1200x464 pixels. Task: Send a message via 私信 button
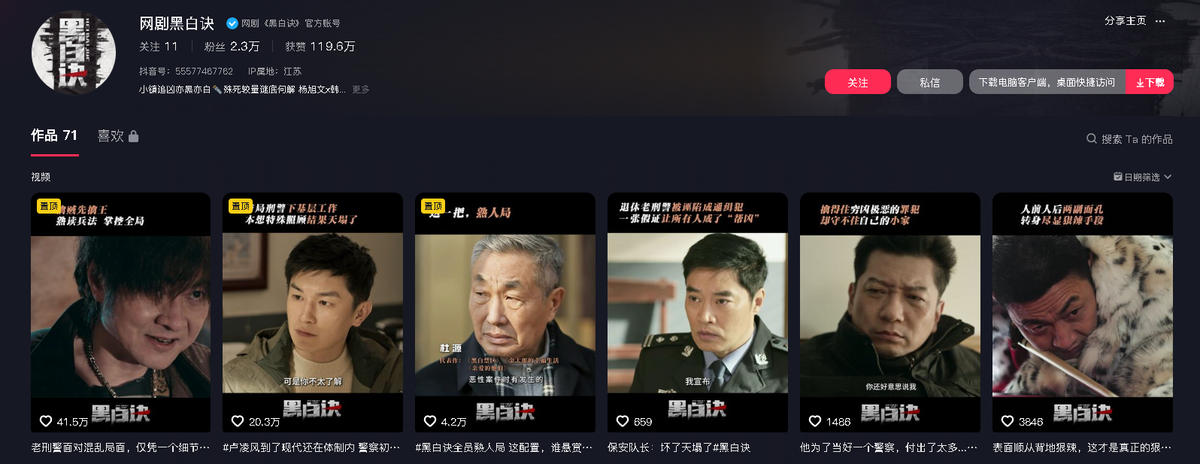coord(930,82)
